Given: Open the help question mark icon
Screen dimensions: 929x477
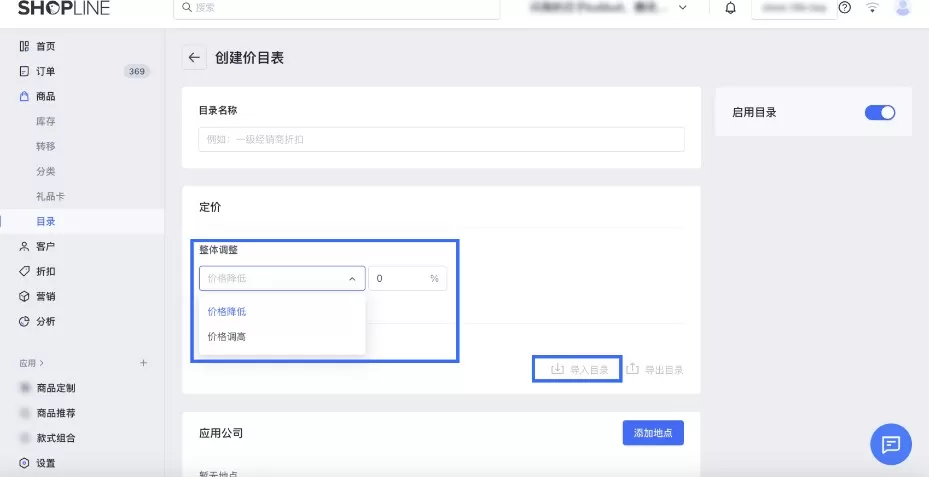Looking at the screenshot, I should tap(845, 8).
